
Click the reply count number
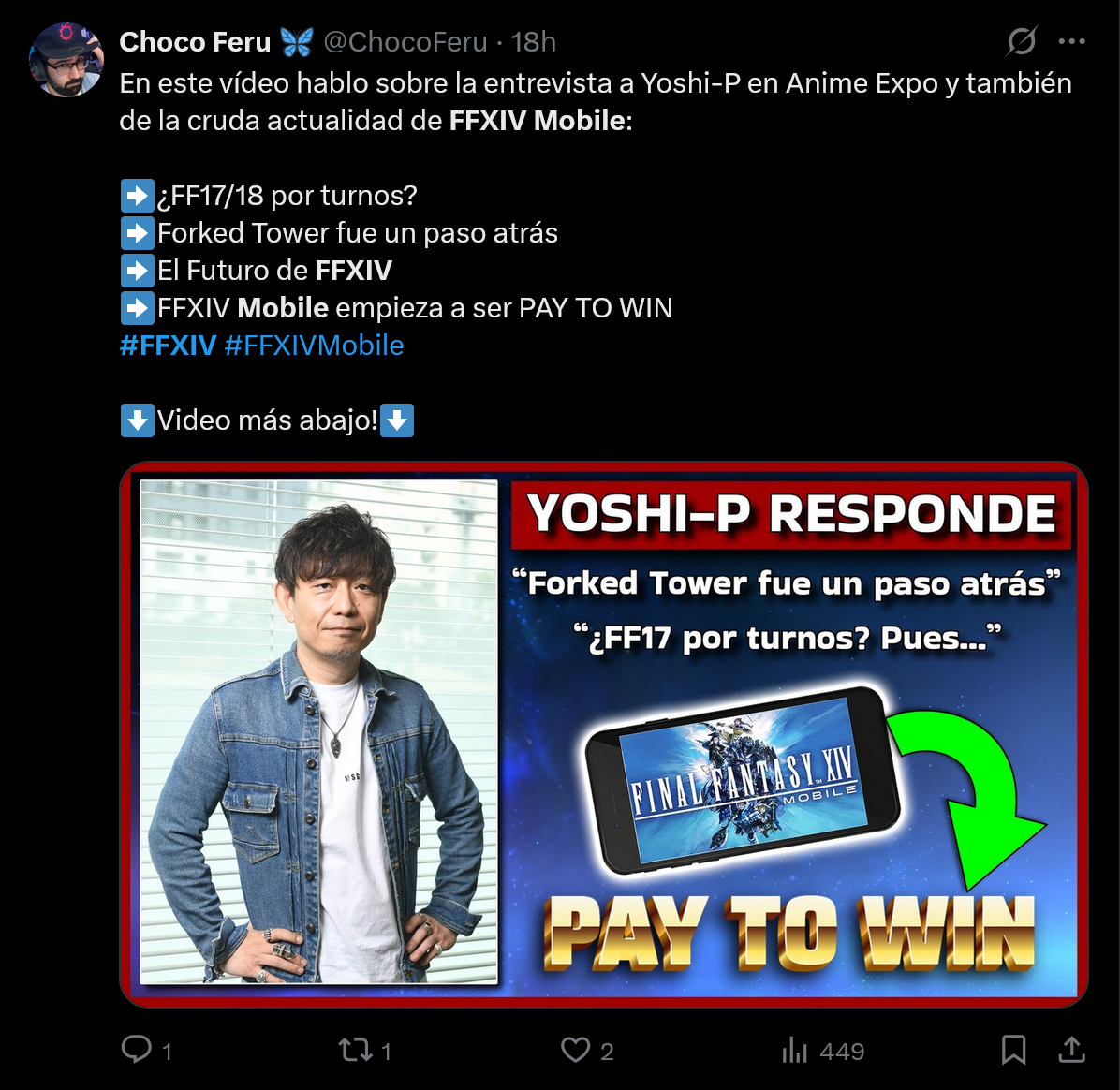coord(167,1052)
